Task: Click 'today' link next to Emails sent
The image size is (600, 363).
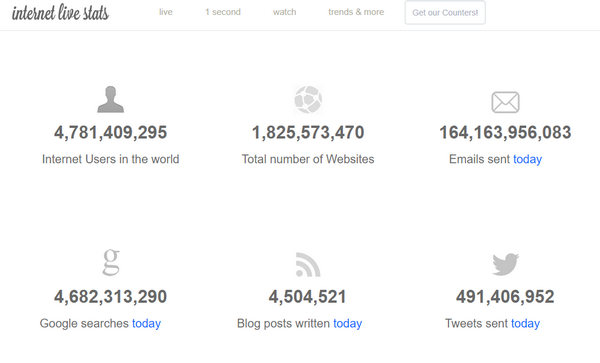Action: pos(527,159)
